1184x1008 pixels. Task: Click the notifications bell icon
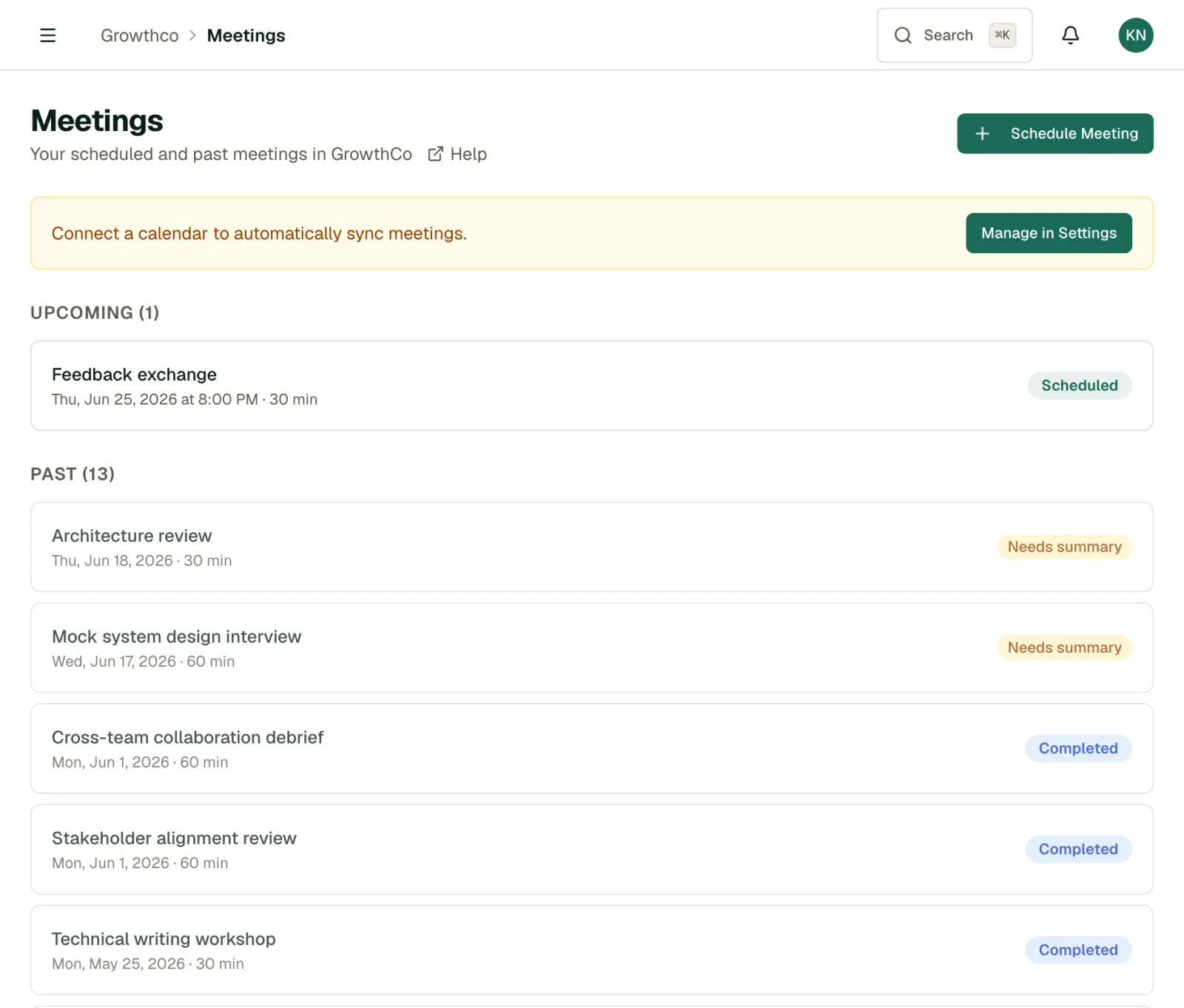coord(1070,36)
